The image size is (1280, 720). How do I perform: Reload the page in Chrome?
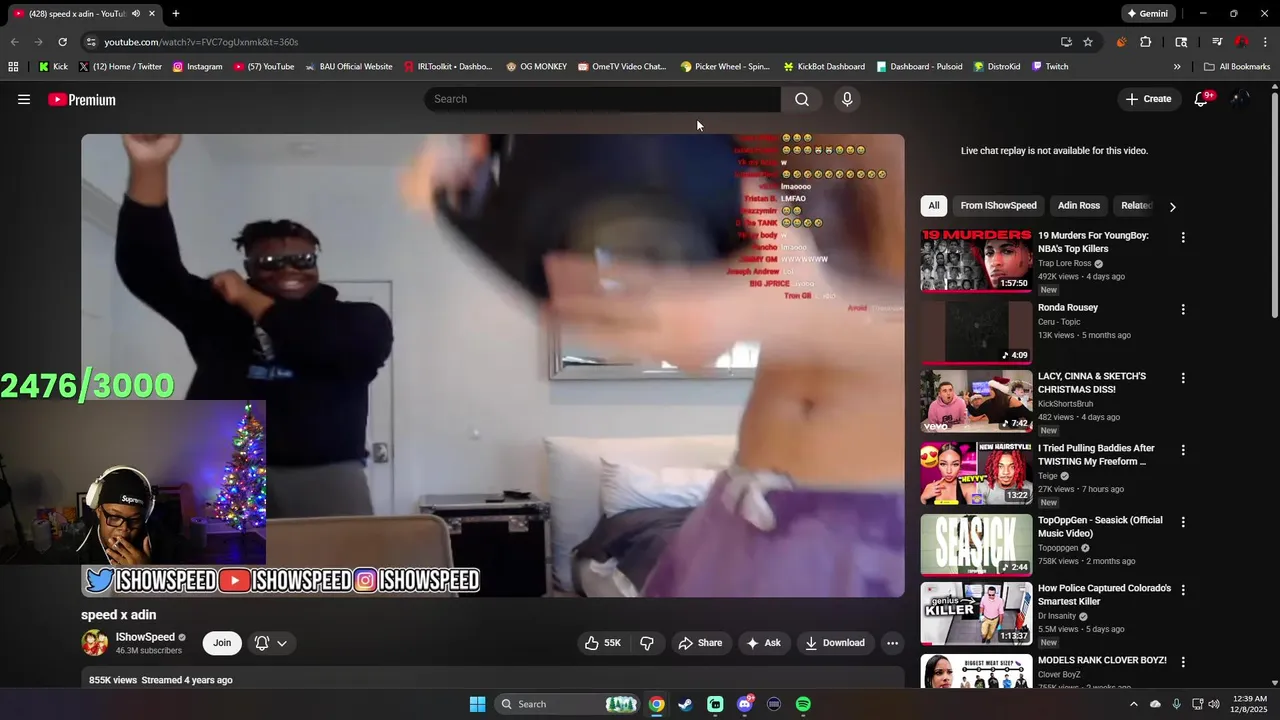62,42
